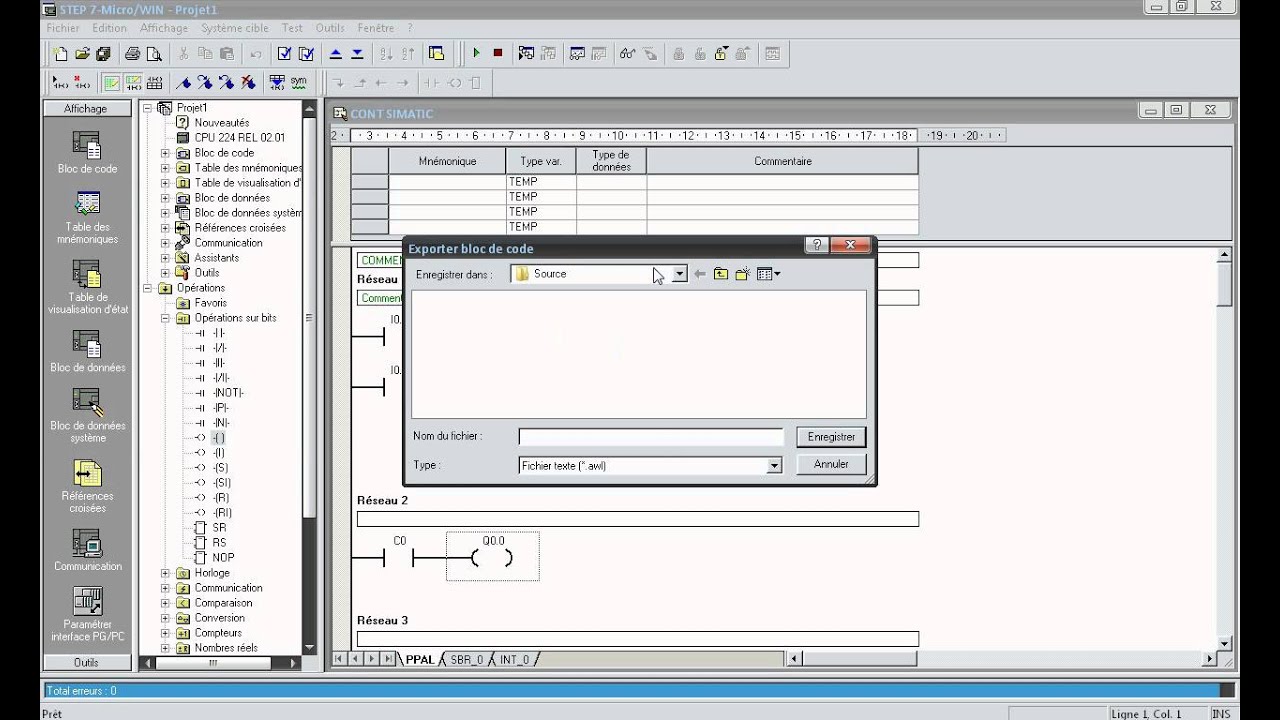Expand the Horloge instruction folder
The image size is (1280, 720).
[166, 573]
